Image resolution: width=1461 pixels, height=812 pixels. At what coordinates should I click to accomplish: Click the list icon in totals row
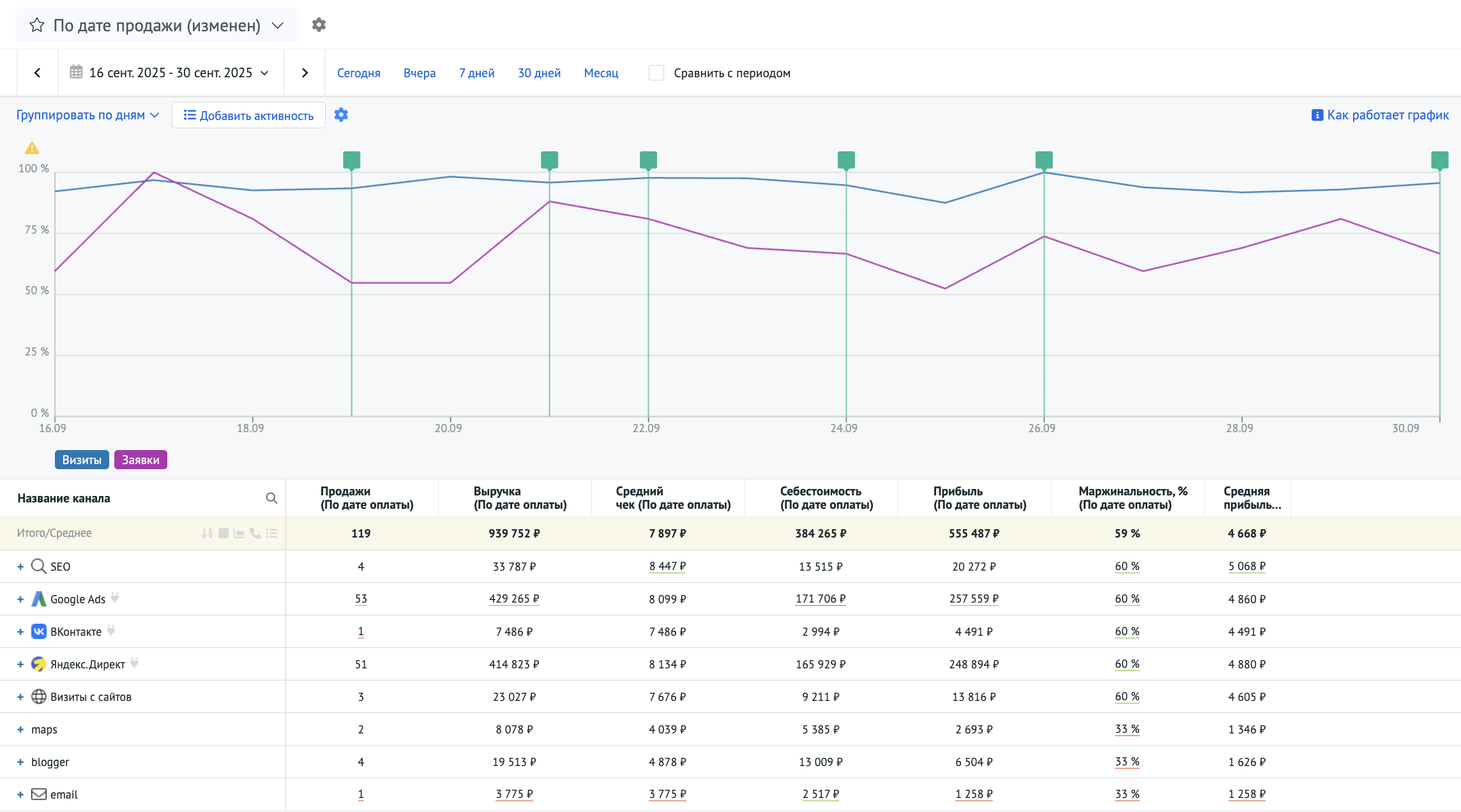pos(272,533)
